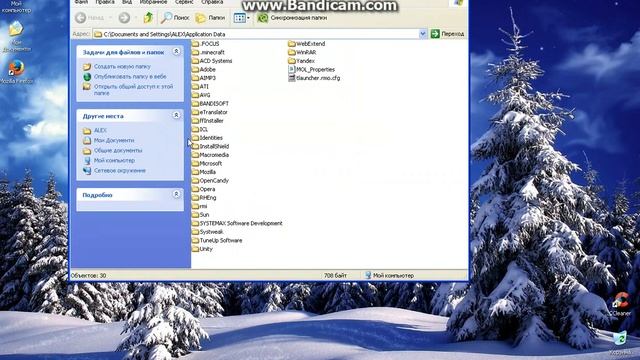
Task: Open the Search (Поиск) toolbar button
Action: tap(175, 18)
